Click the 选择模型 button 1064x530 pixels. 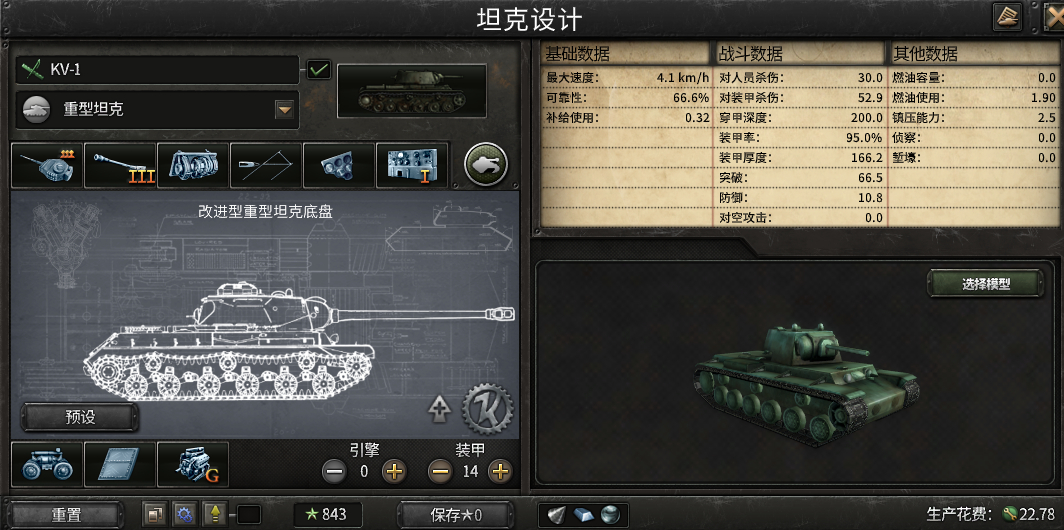pyautogui.click(x=985, y=284)
